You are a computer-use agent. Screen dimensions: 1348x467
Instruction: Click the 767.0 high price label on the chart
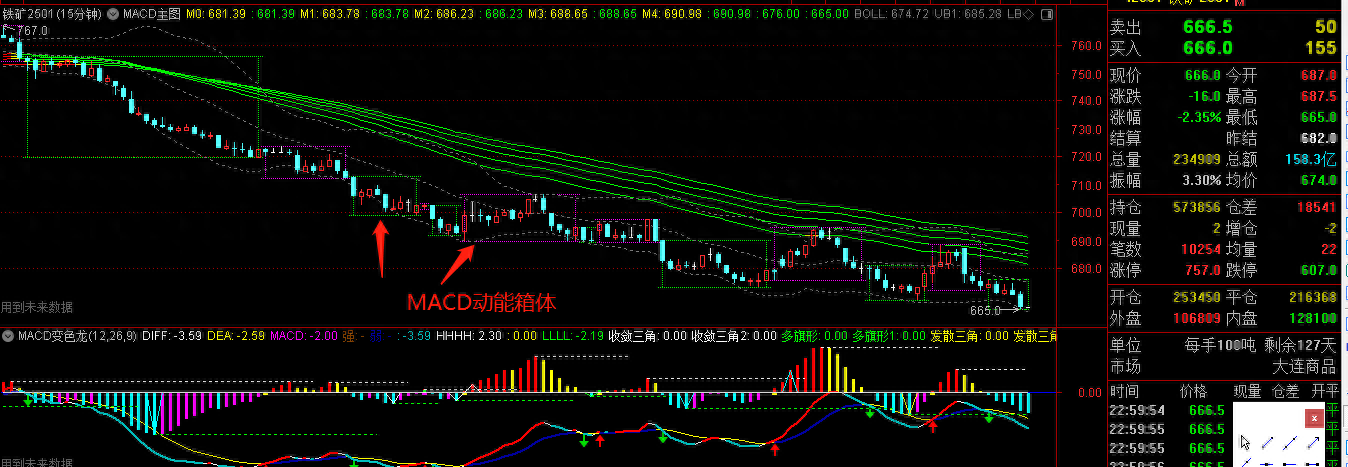[x=33, y=31]
